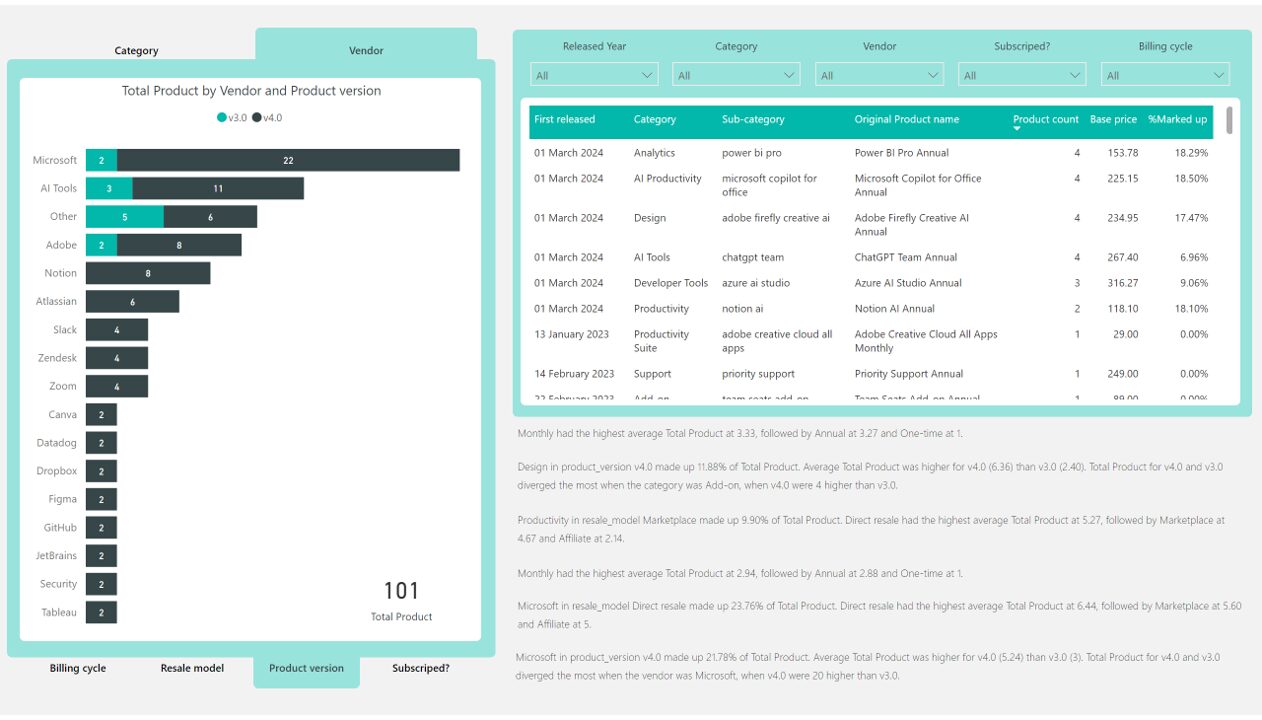The height and width of the screenshot is (720, 1262).
Task: Expand the Category filter dropdown
Action: coord(736,75)
